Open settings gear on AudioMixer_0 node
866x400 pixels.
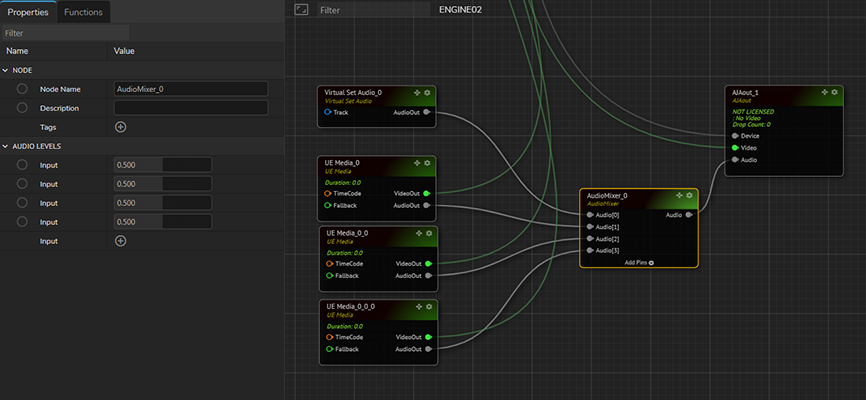point(689,196)
